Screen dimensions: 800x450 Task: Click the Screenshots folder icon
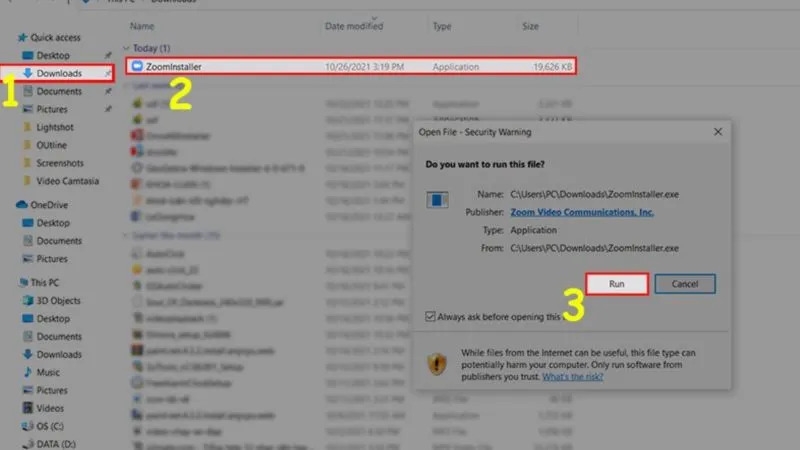28,163
